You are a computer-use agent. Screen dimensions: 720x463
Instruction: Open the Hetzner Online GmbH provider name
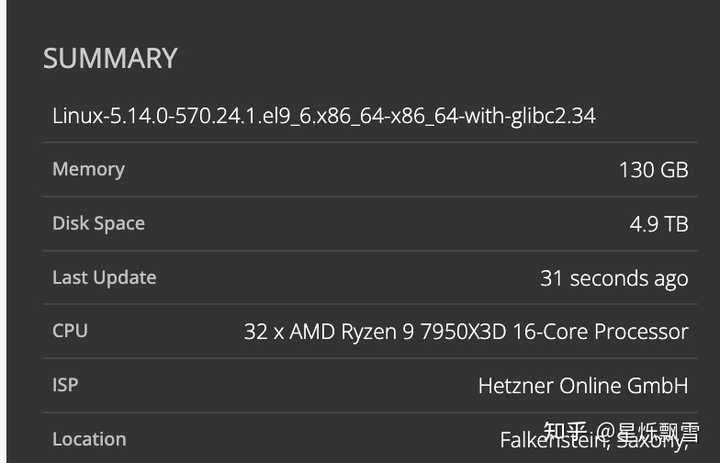pyautogui.click(x=583, y=386)
